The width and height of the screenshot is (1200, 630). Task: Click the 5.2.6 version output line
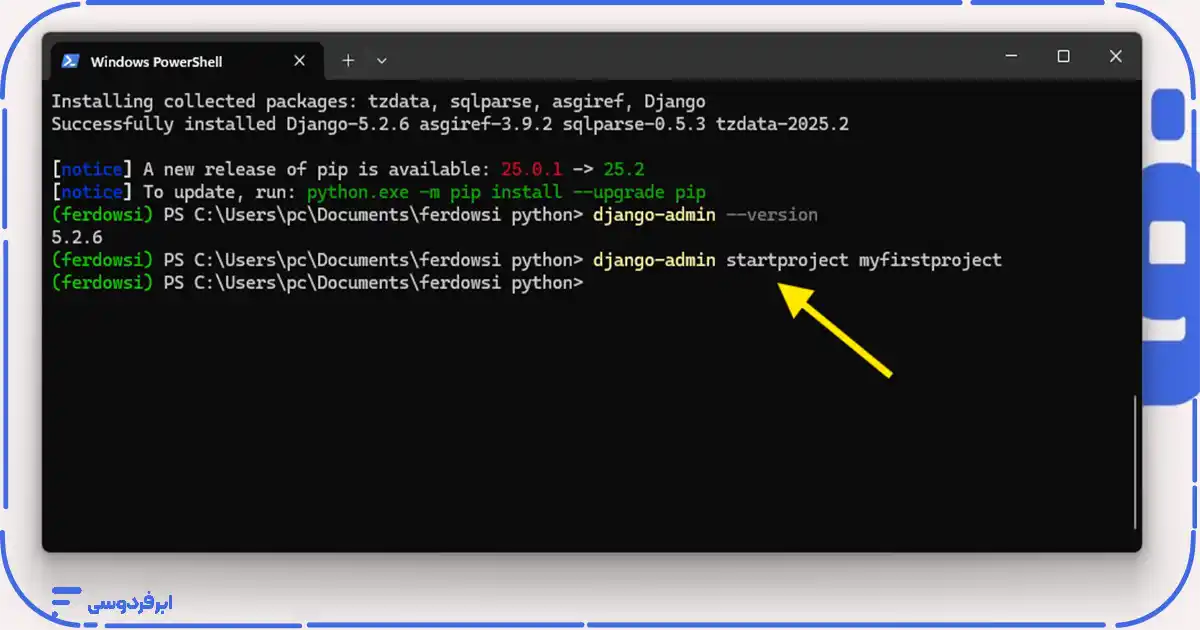77,238
